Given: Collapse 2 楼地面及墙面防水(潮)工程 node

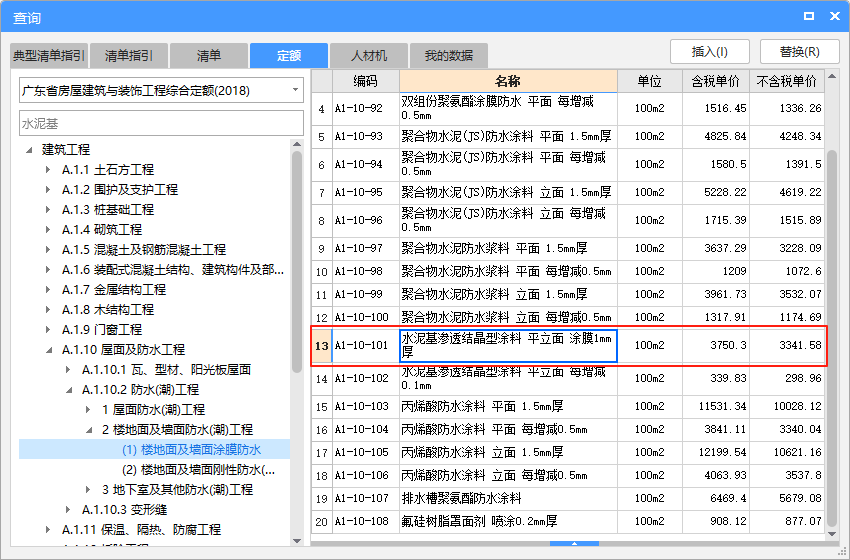Looking at the screenshot, I should coord(89,430).
